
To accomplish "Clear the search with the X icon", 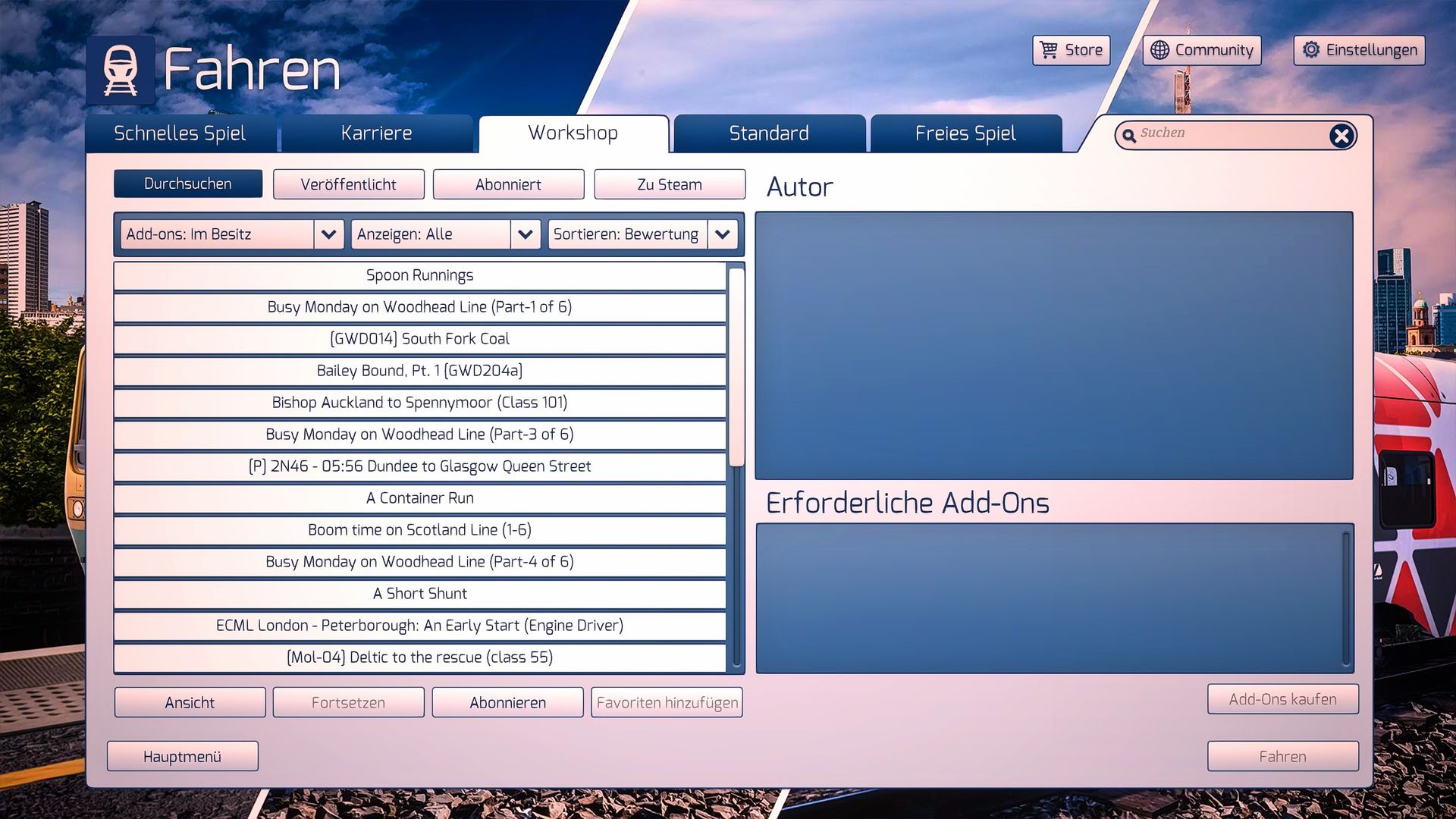I will pos(1341,135).
